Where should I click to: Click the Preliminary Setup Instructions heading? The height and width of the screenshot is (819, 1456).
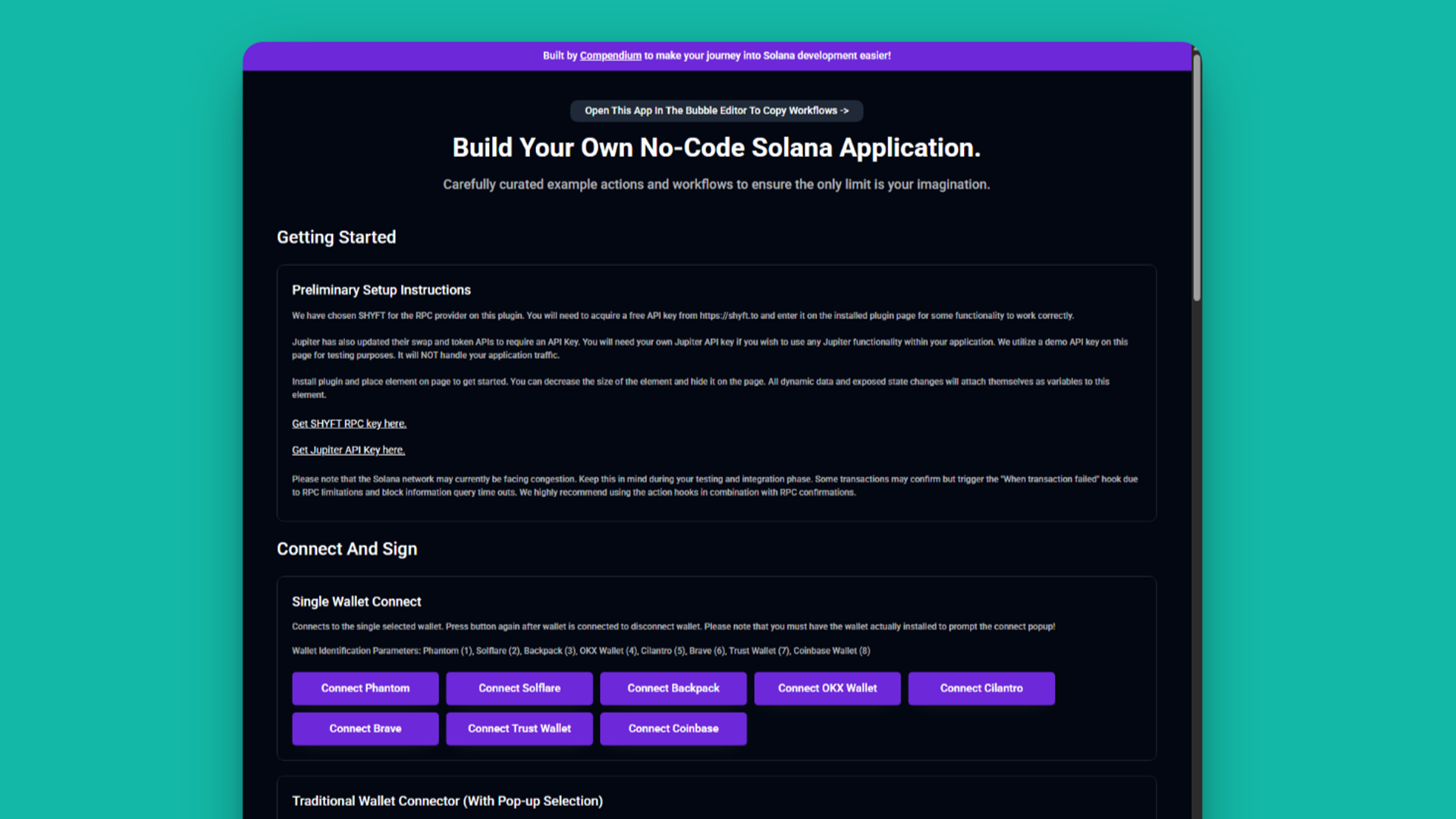coord(381,290)
